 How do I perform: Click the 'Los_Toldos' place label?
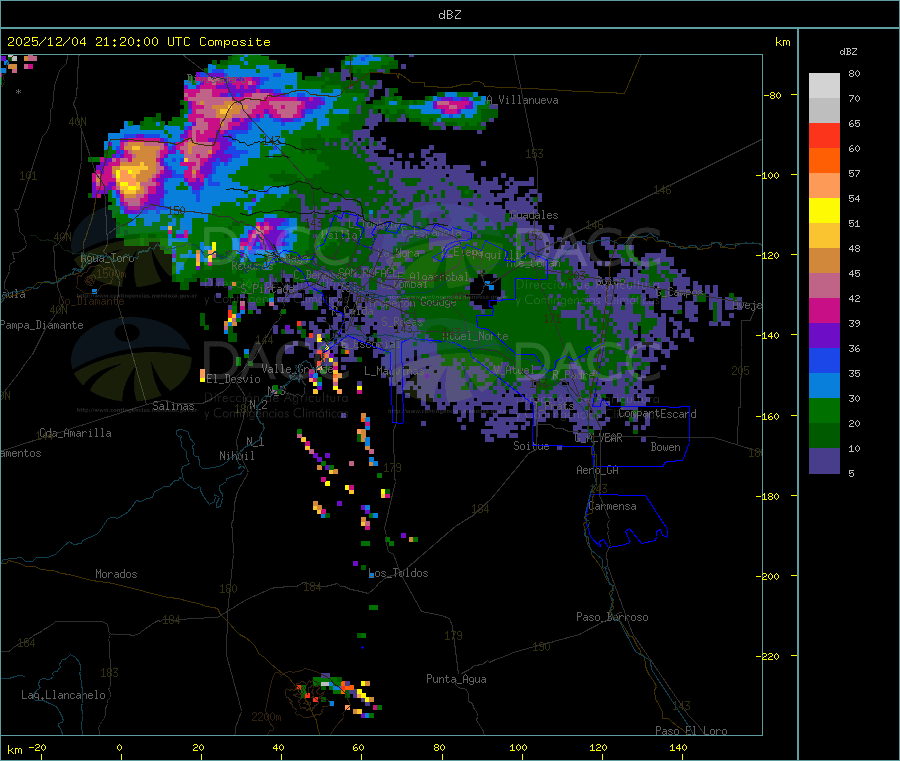(398, 573)
